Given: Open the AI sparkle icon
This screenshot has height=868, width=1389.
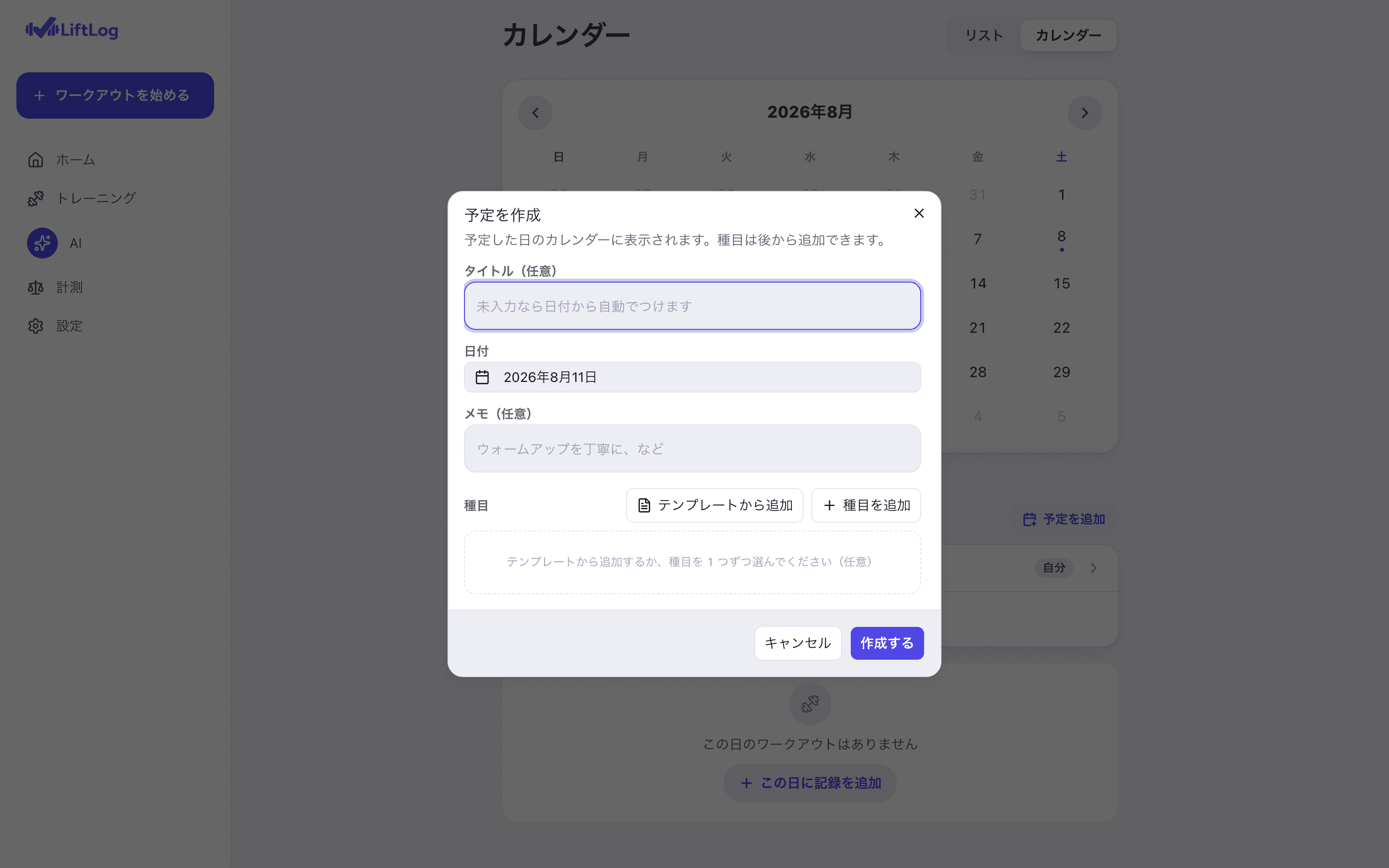Looking at the screenshot, I should pos(42,243).
